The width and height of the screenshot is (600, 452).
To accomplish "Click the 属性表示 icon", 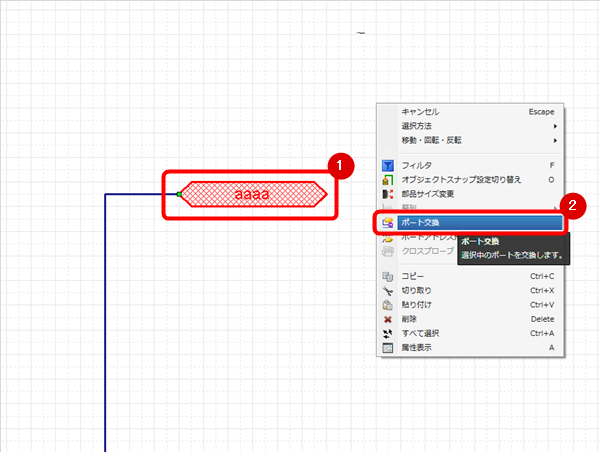I will pos(388,348).
